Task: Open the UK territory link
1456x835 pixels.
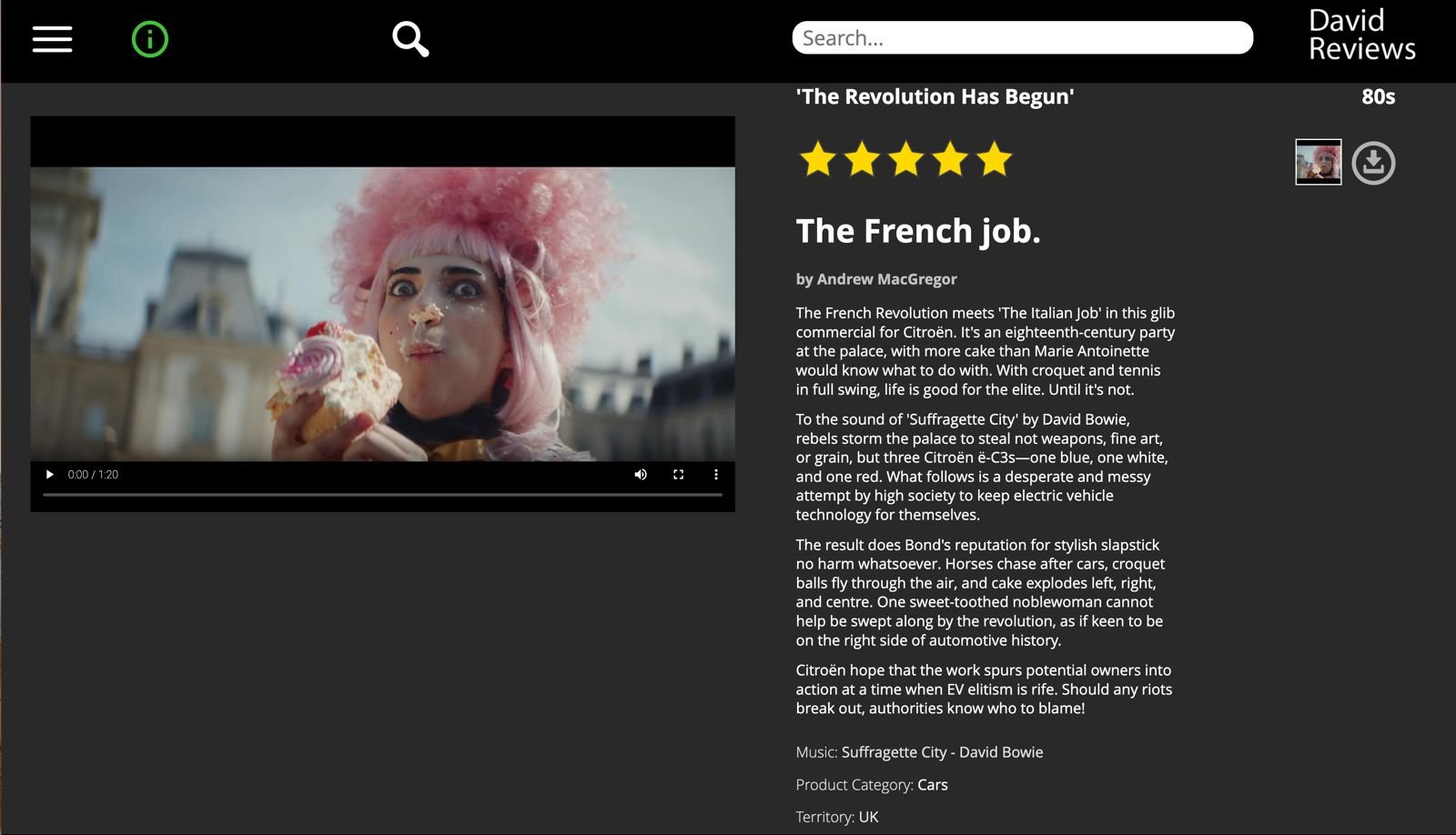Action: tap(868, 817)
